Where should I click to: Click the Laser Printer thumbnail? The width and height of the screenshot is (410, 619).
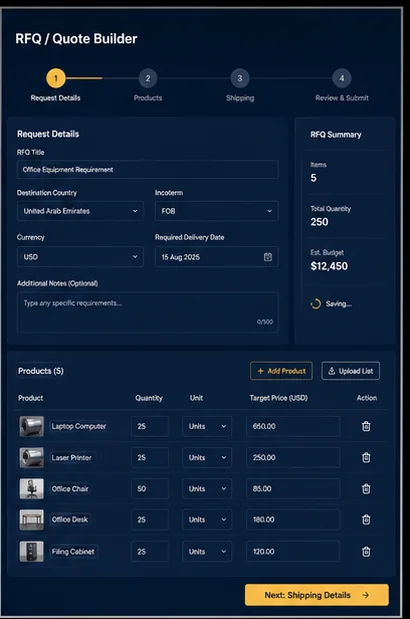click(32, 458)
